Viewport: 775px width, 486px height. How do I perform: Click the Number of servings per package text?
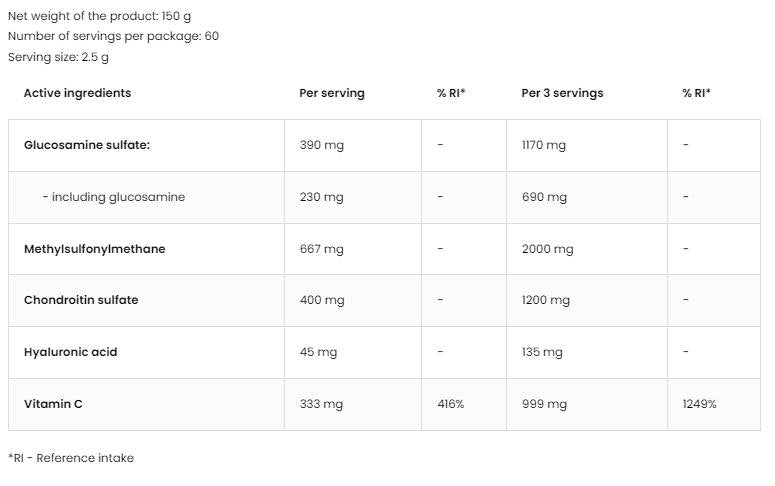(113, 36)
